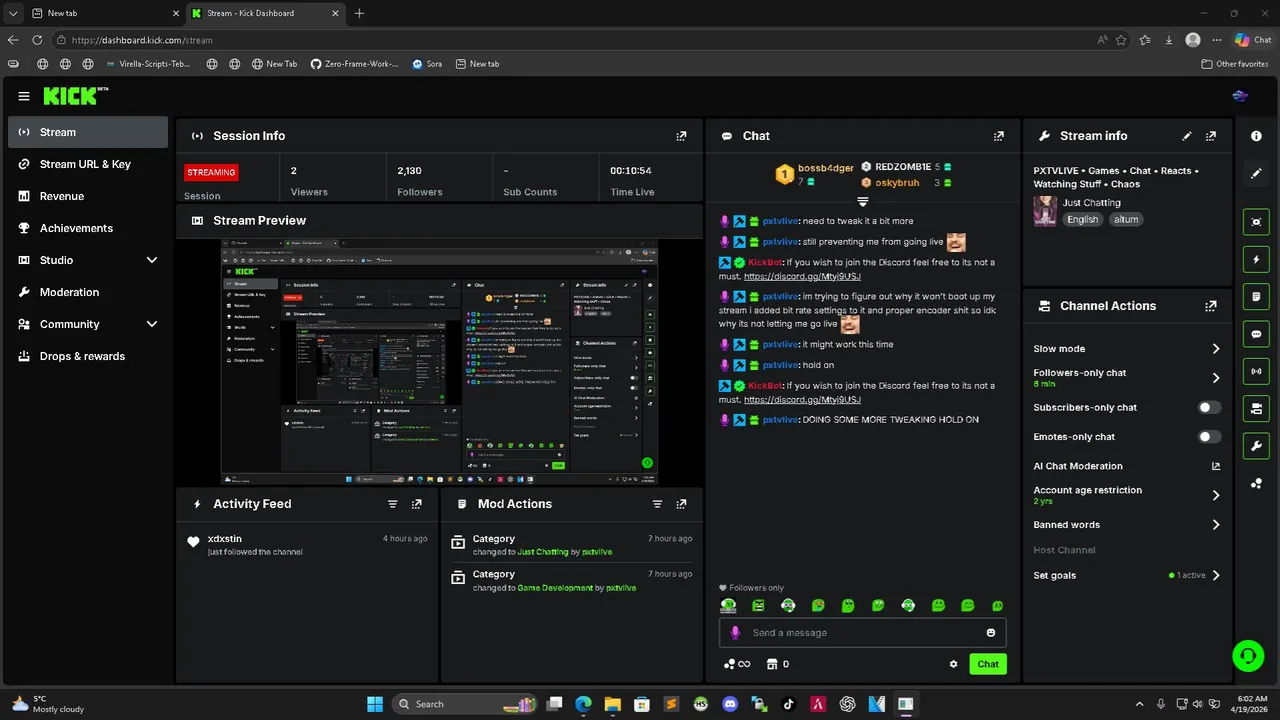Screen dimensions: 1280x720
Task: Click the info icon in right sidebar
Action: 1256,136
